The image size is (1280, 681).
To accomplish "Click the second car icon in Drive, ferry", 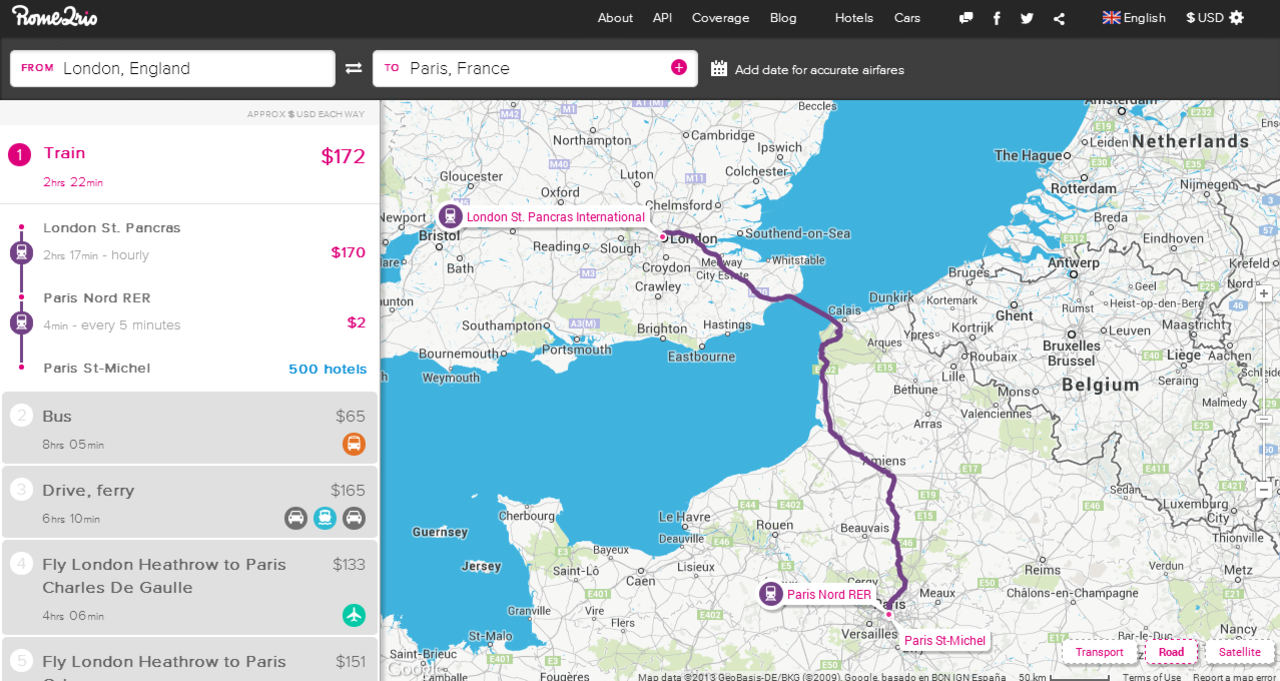I will tap(354, 518).
